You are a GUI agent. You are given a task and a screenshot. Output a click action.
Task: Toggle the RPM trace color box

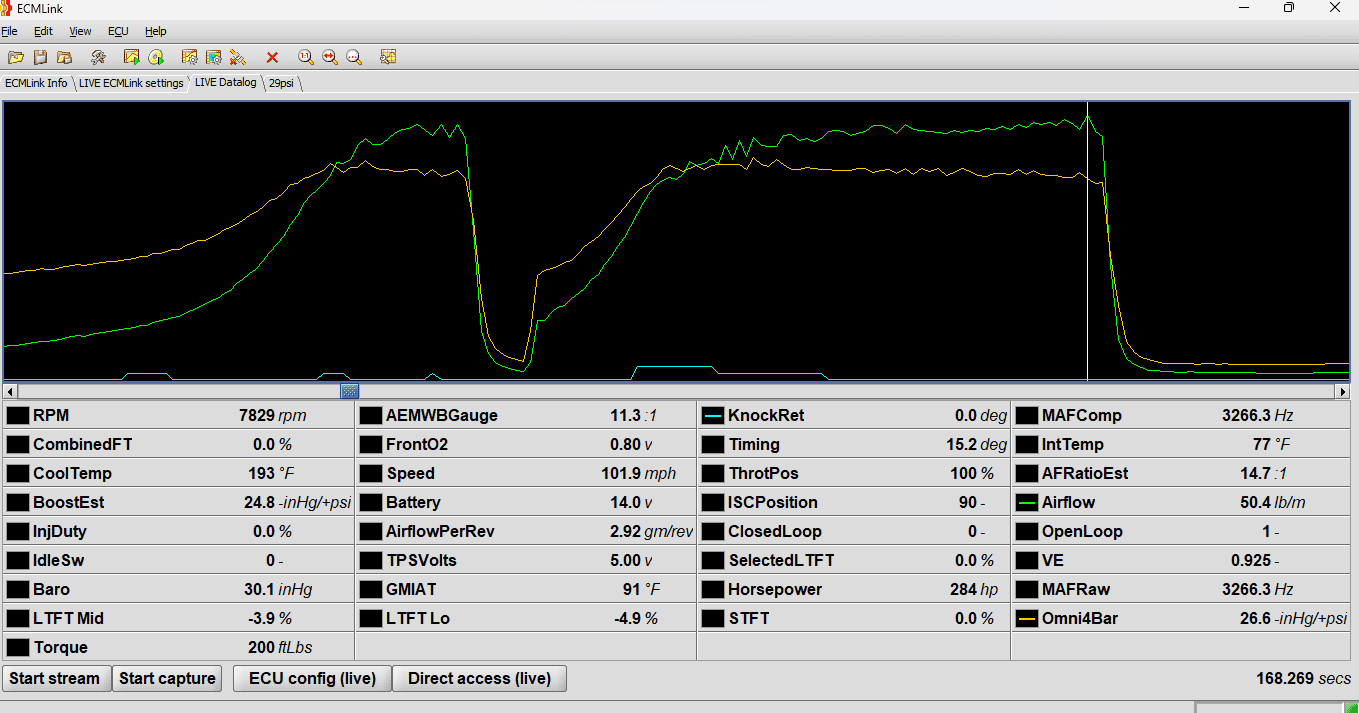(x=18, y=415)
